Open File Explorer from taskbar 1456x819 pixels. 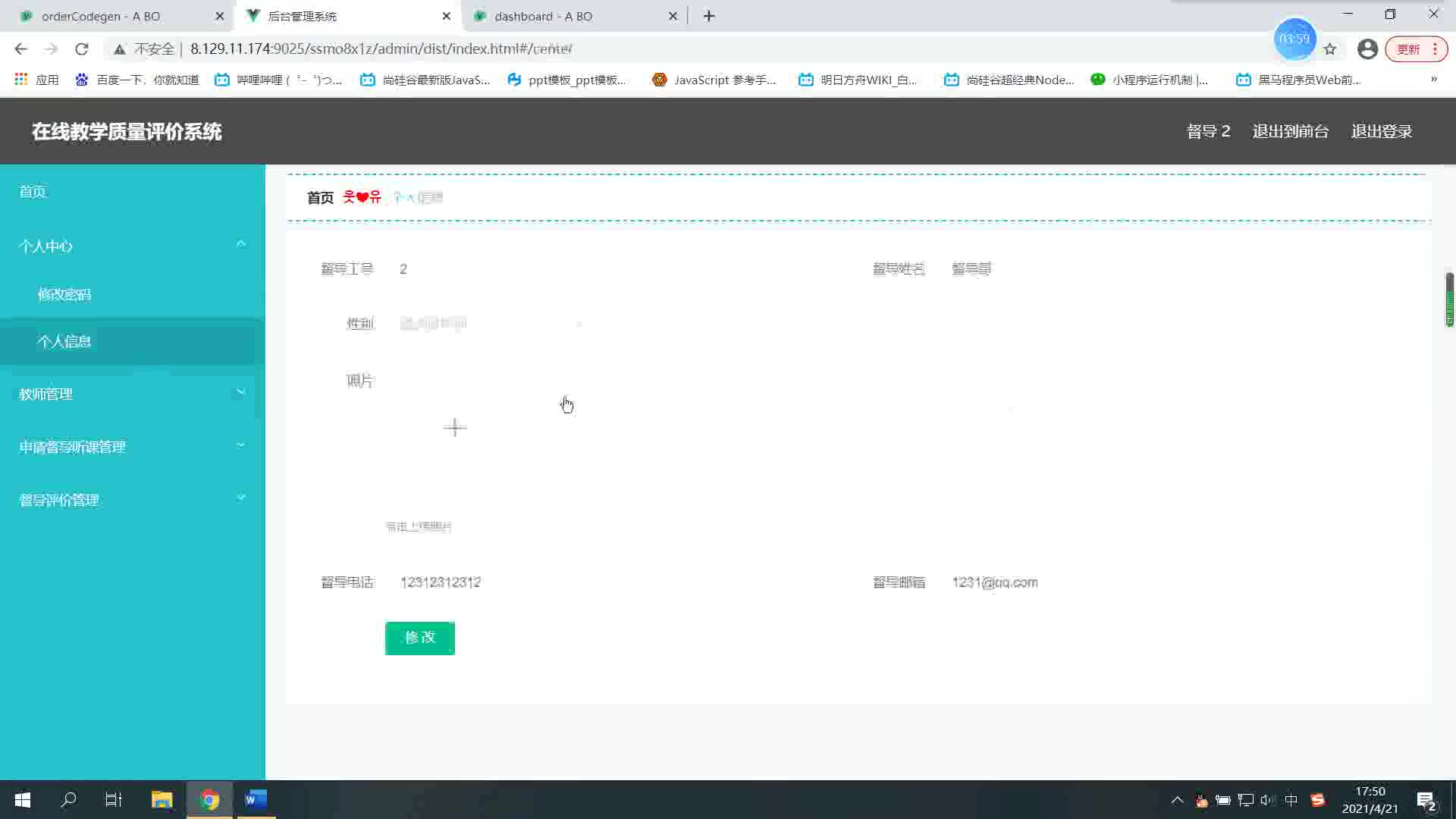tap(162, 799)
